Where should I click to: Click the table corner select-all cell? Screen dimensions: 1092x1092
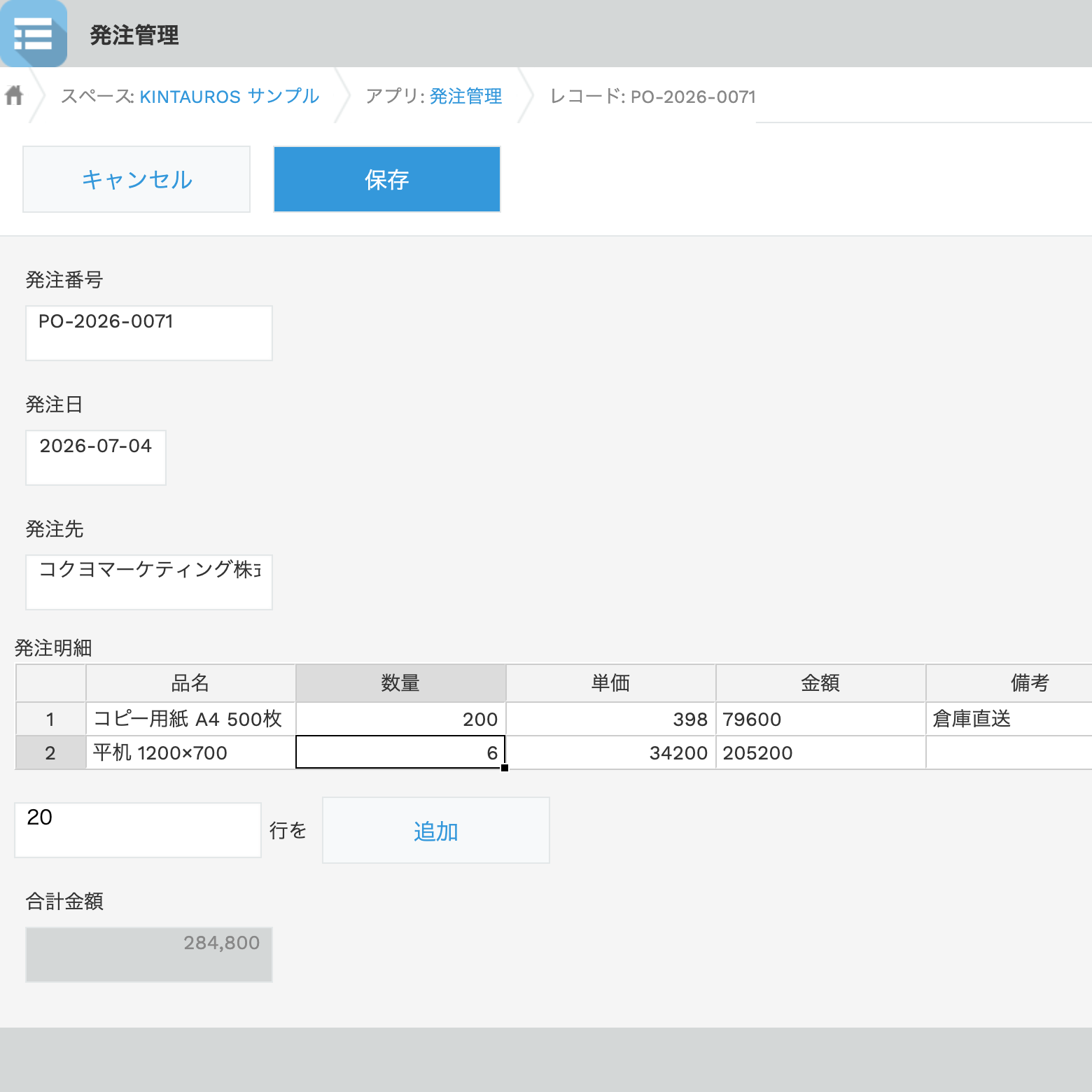click(x=50, y=683)
